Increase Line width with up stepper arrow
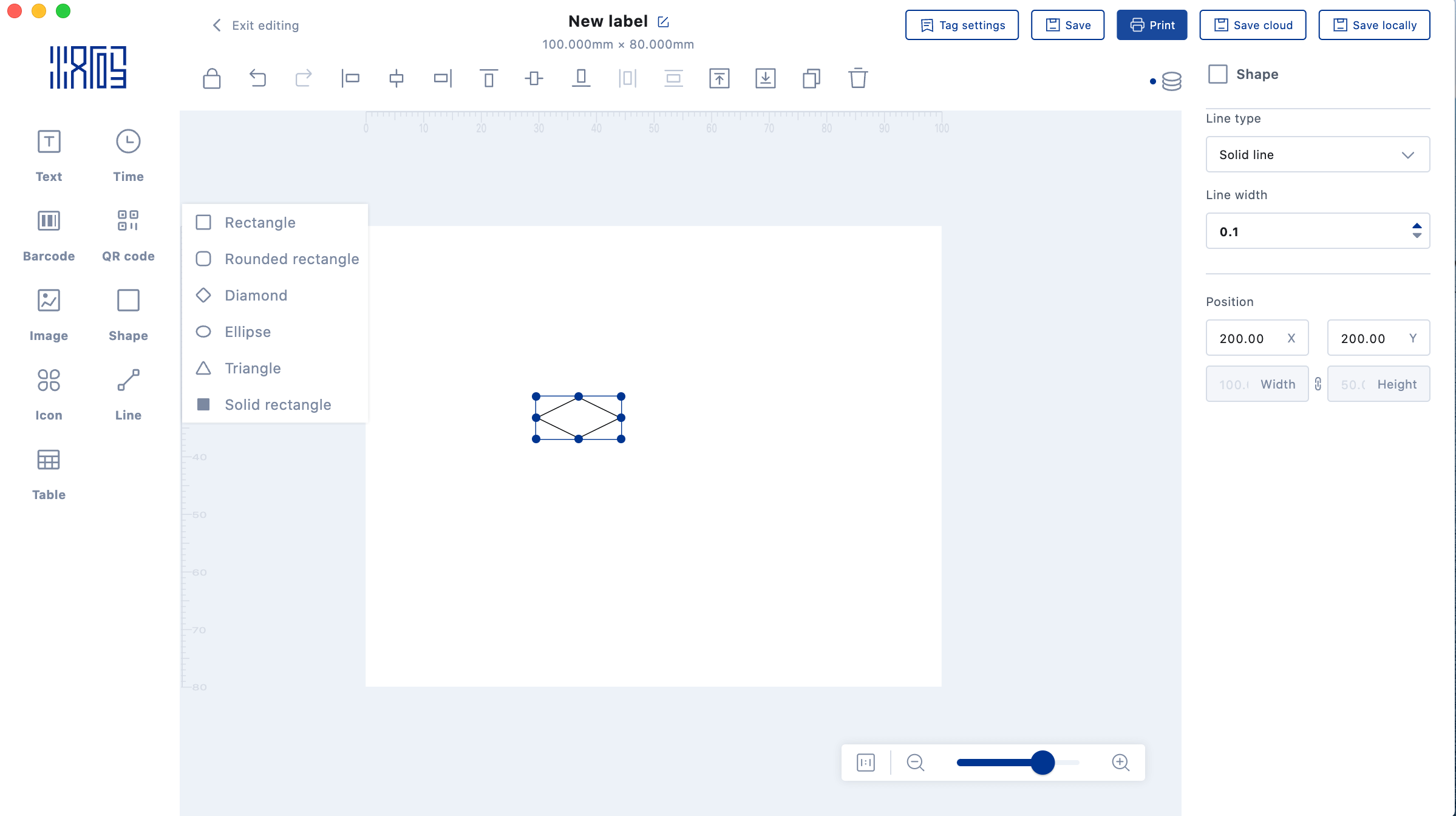This screenshot has width=1456, height=816. [x=1417, y=226]
